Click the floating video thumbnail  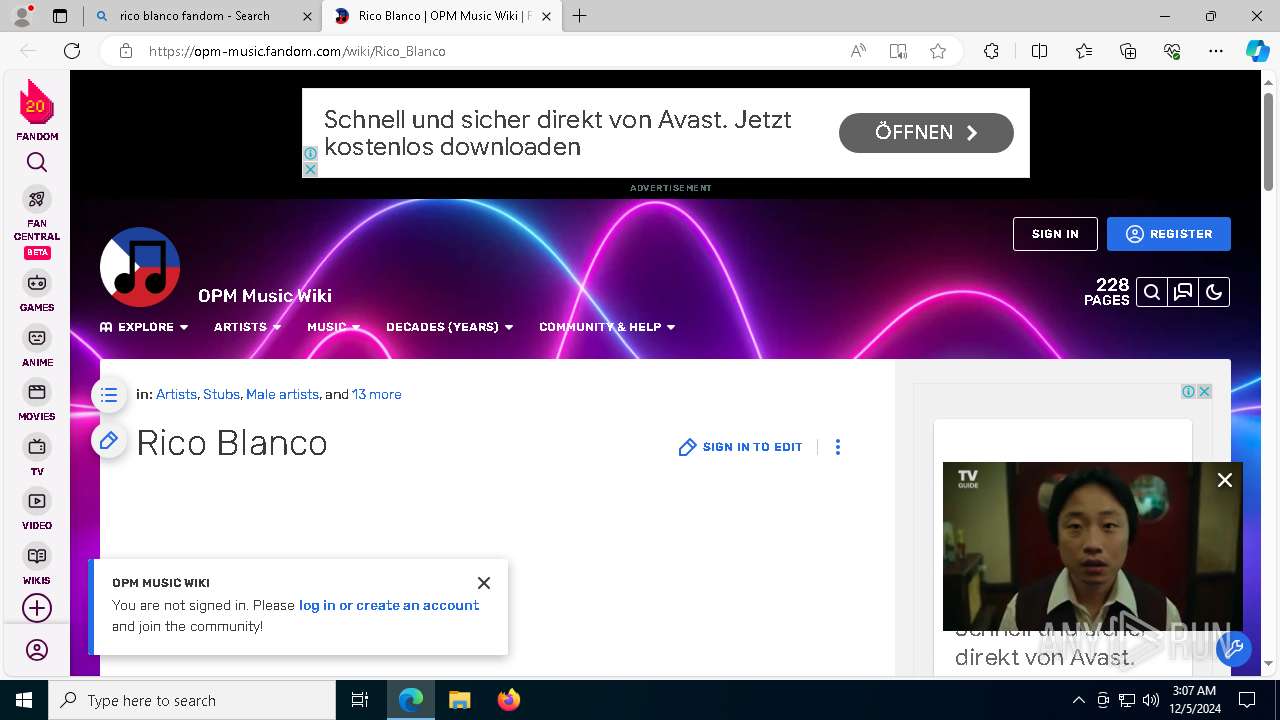(x=1092, y=546)
